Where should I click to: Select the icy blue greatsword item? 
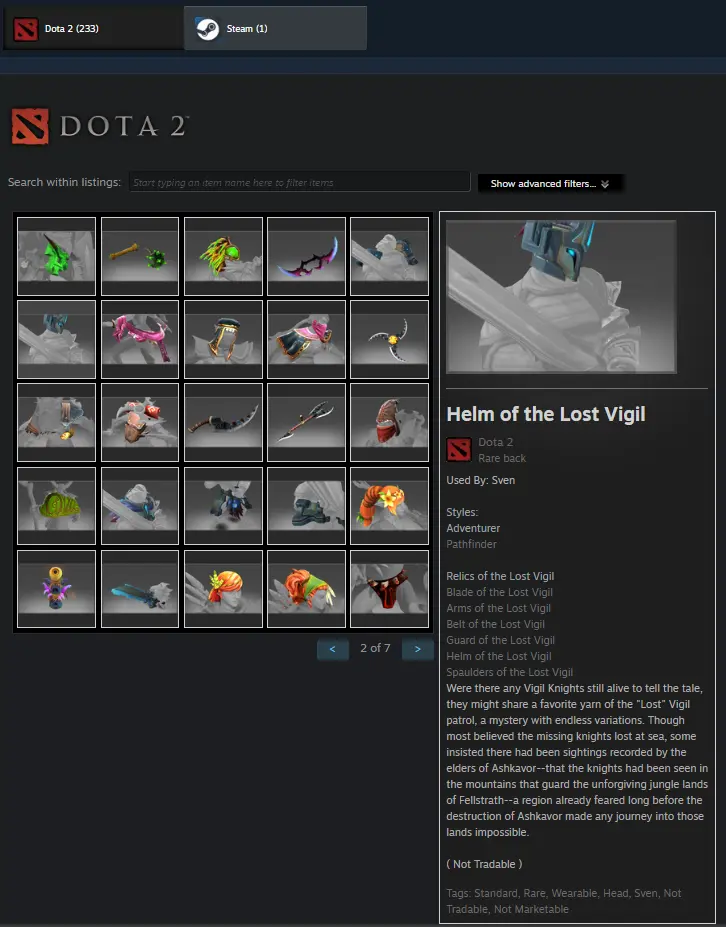(140, 589)
